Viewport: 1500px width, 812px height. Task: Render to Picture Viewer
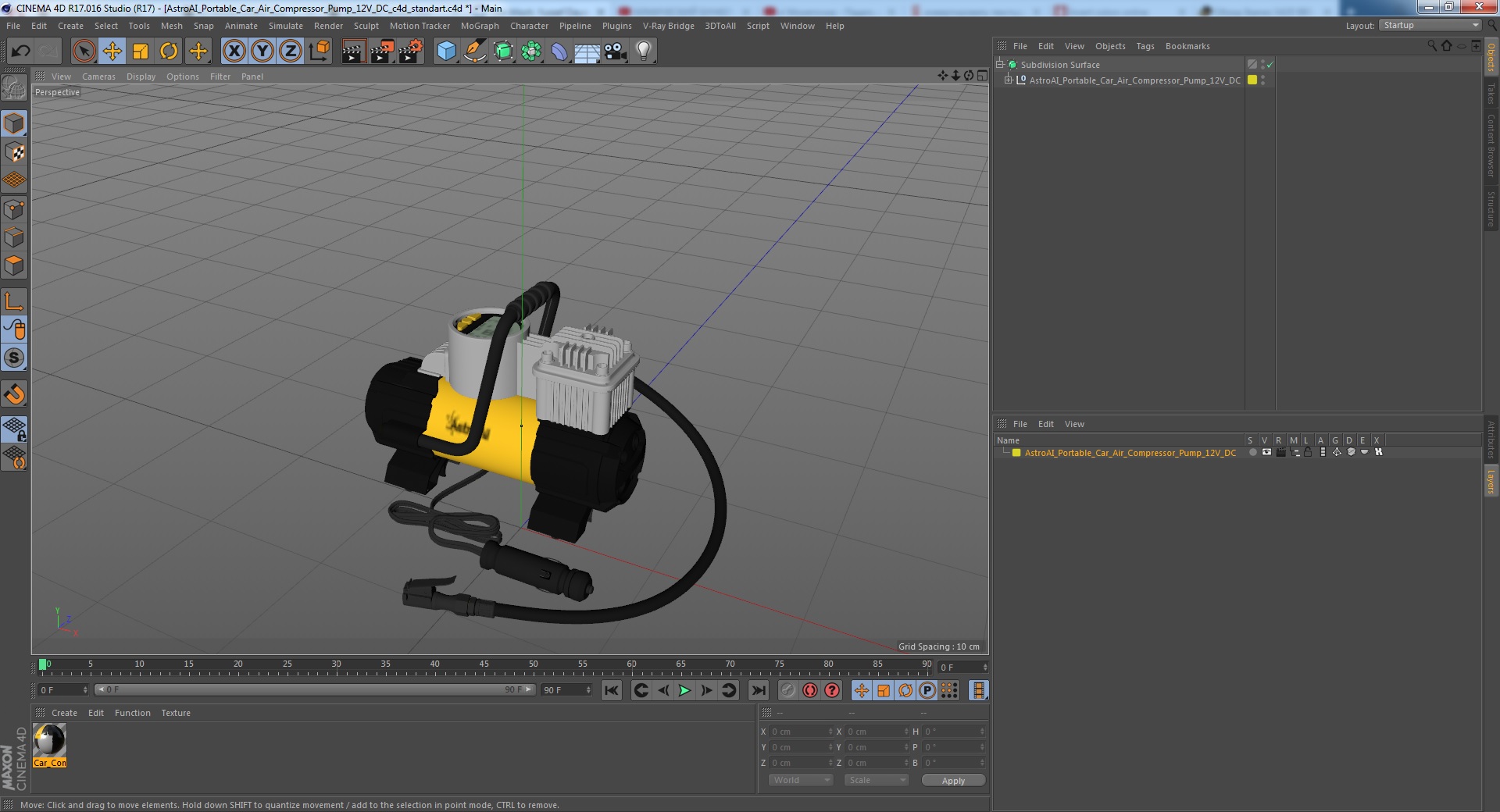coord(382,52)
